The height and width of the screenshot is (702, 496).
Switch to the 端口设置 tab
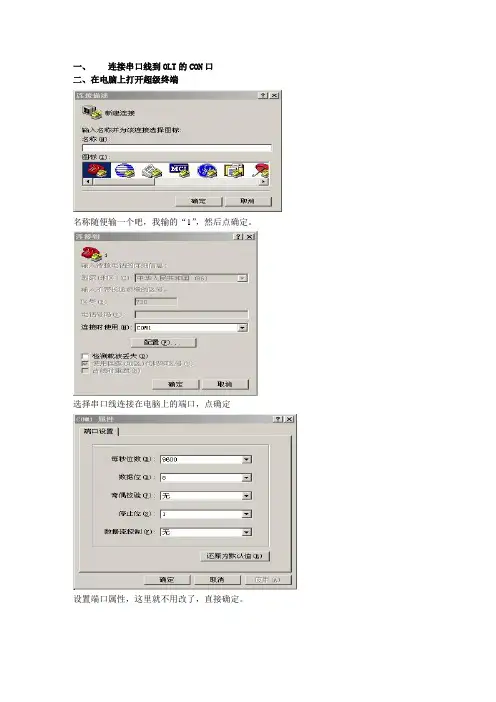tap(98, 431)
